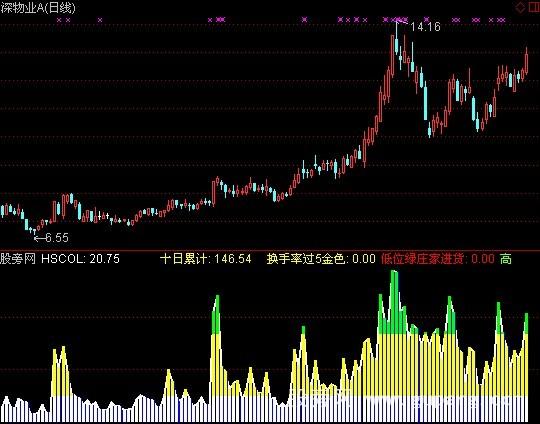
Task: Select the HSCOL: 20.75 indicator value
Action: pos(80,259)
